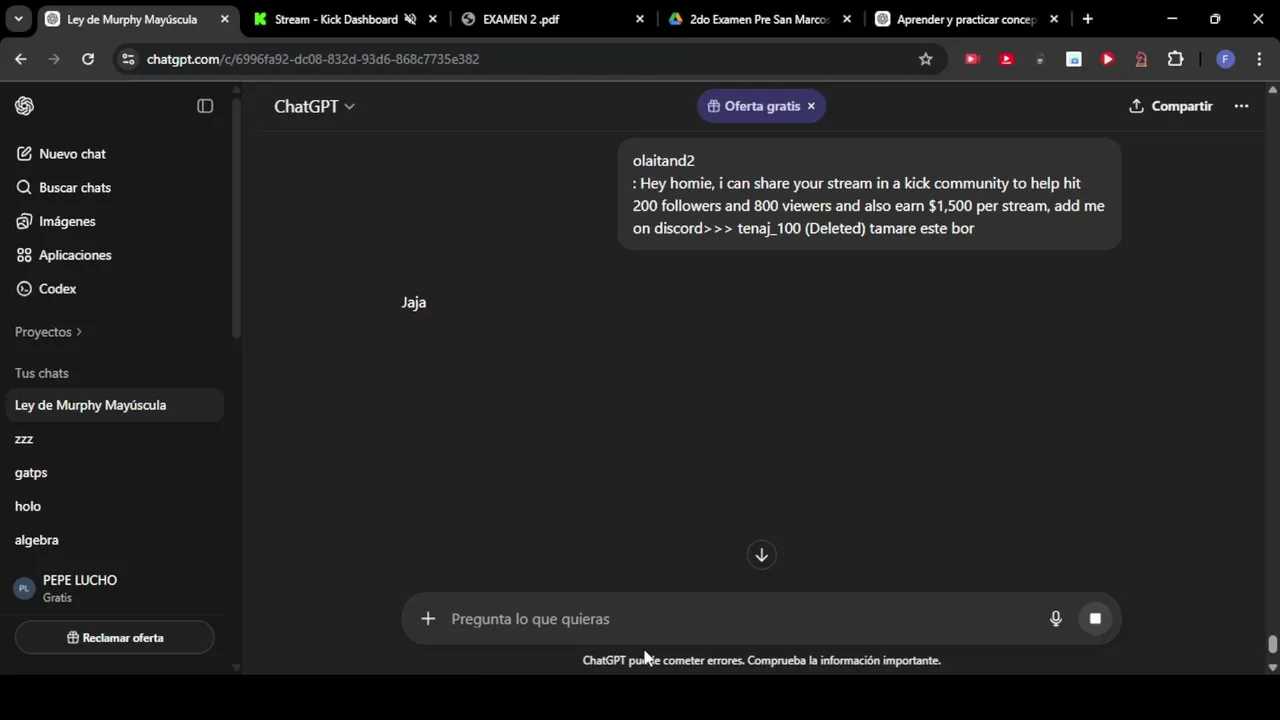
Task: Open the Chrome profile avatar F
Action: (x=1225, y=59)
